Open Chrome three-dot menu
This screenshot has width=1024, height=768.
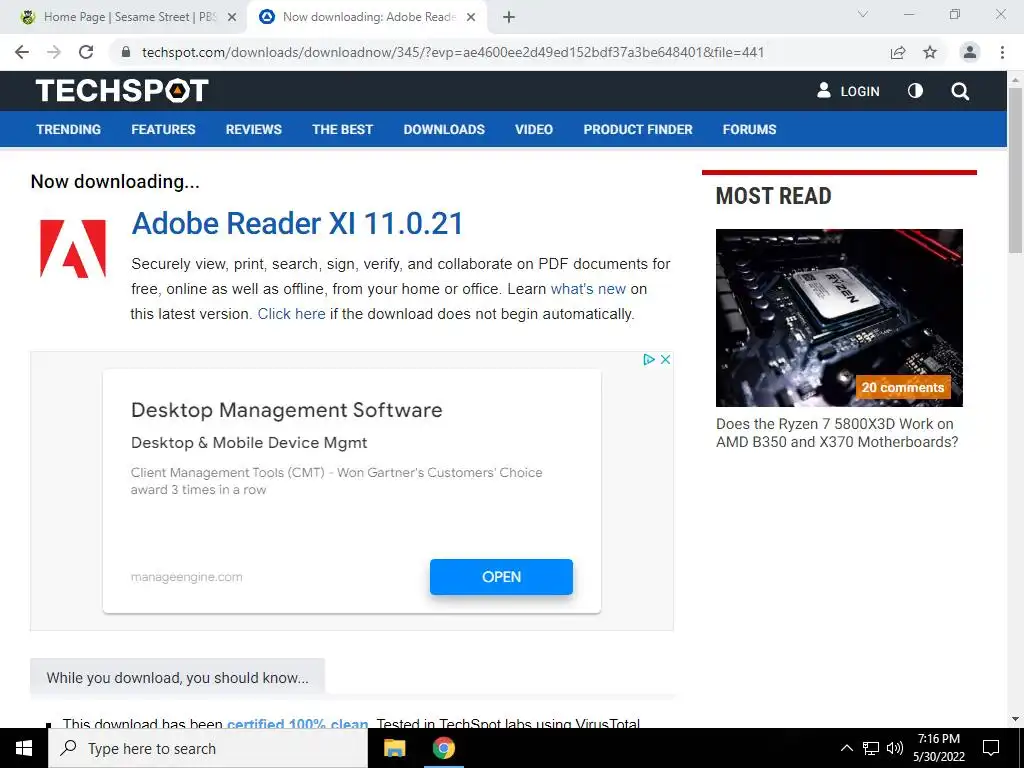click(1002, 52)
